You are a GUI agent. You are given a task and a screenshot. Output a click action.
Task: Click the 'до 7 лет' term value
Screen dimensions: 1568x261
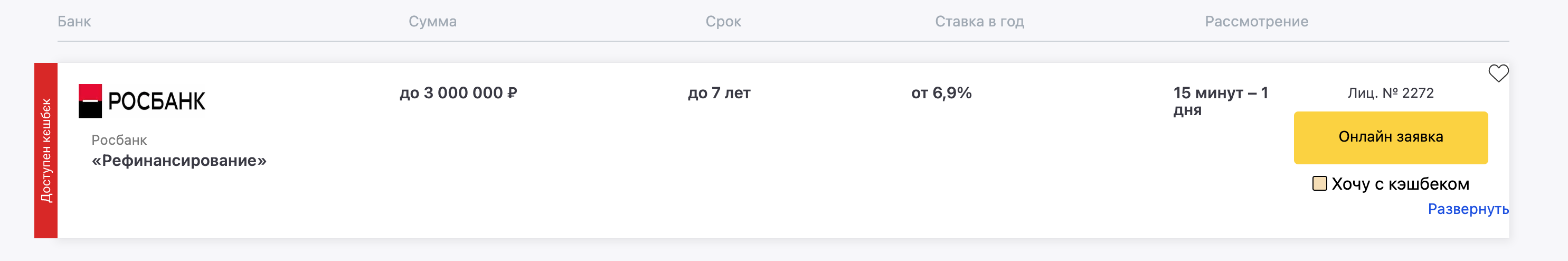pyautogui.click(x=719, y=92)
